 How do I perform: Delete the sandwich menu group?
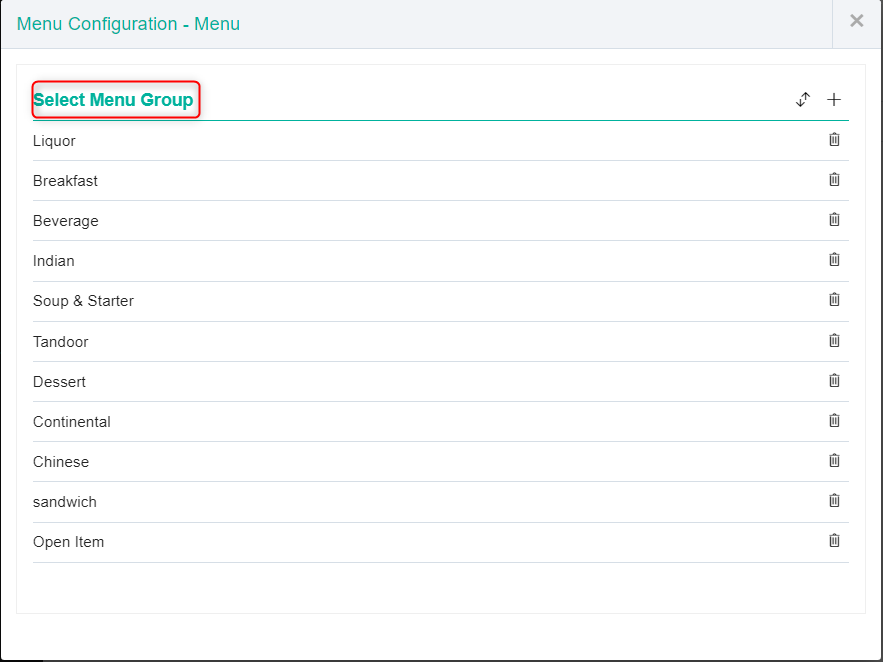835,500
